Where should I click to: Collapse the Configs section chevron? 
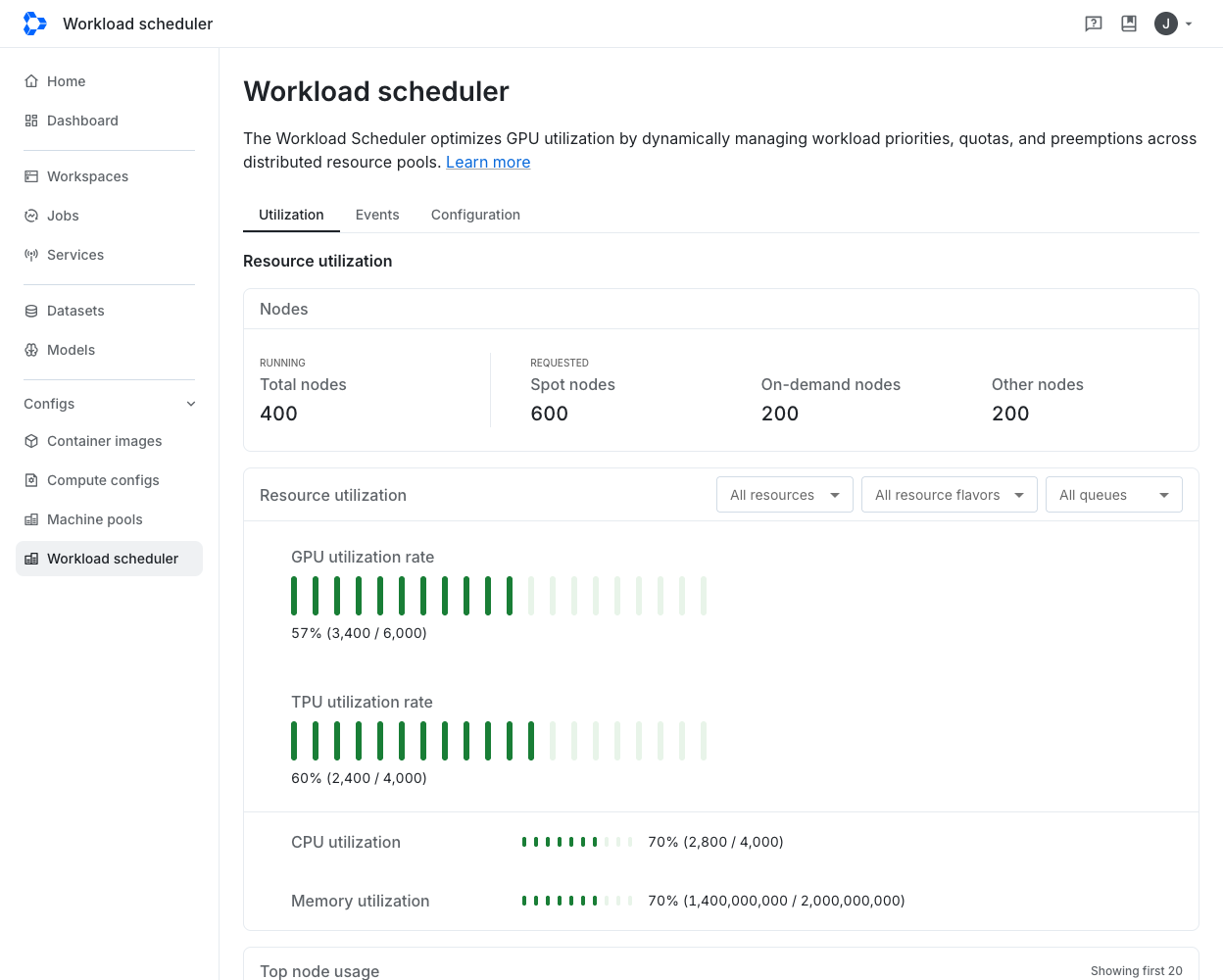[191, 404]
